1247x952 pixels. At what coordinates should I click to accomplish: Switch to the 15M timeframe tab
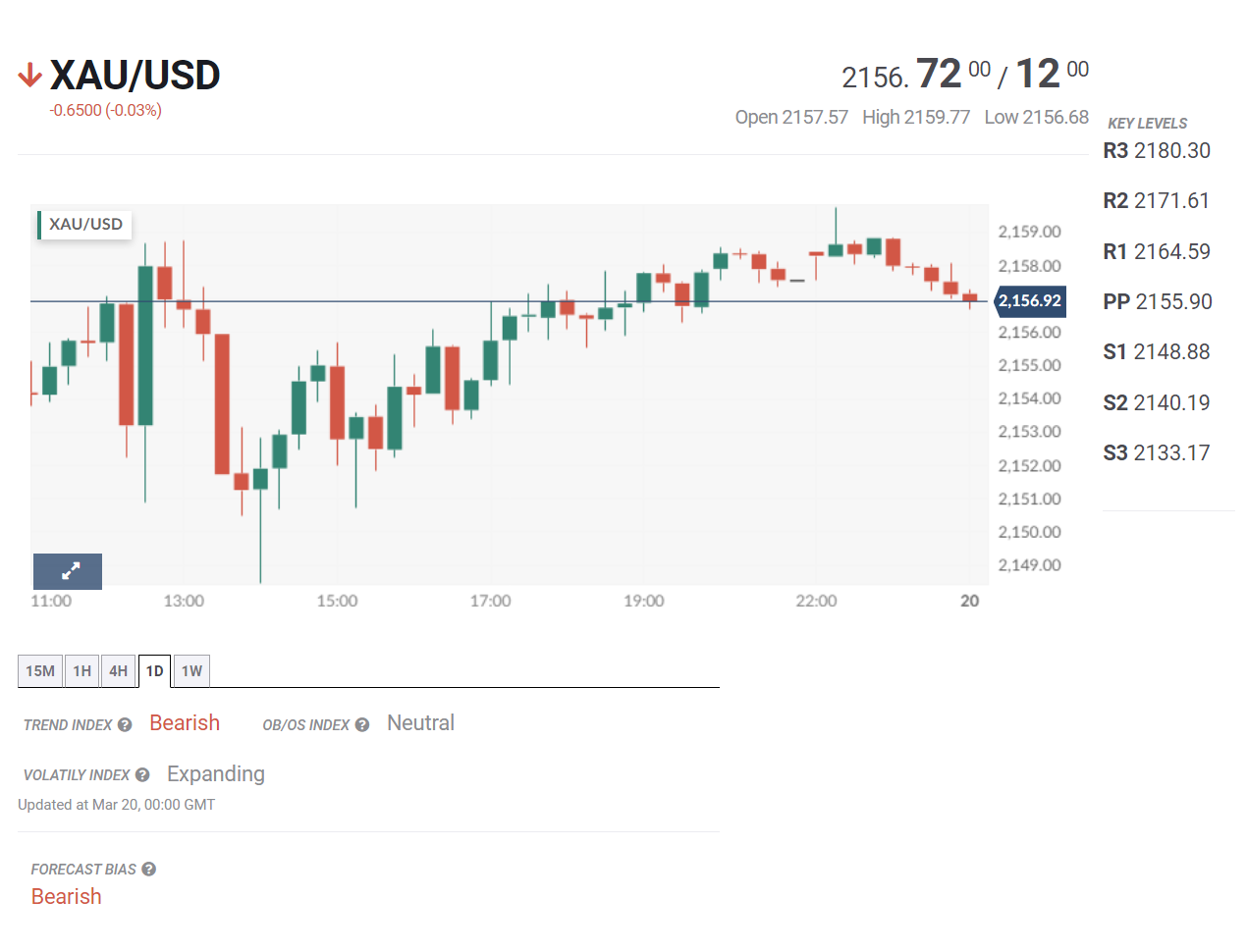[40, 671]
